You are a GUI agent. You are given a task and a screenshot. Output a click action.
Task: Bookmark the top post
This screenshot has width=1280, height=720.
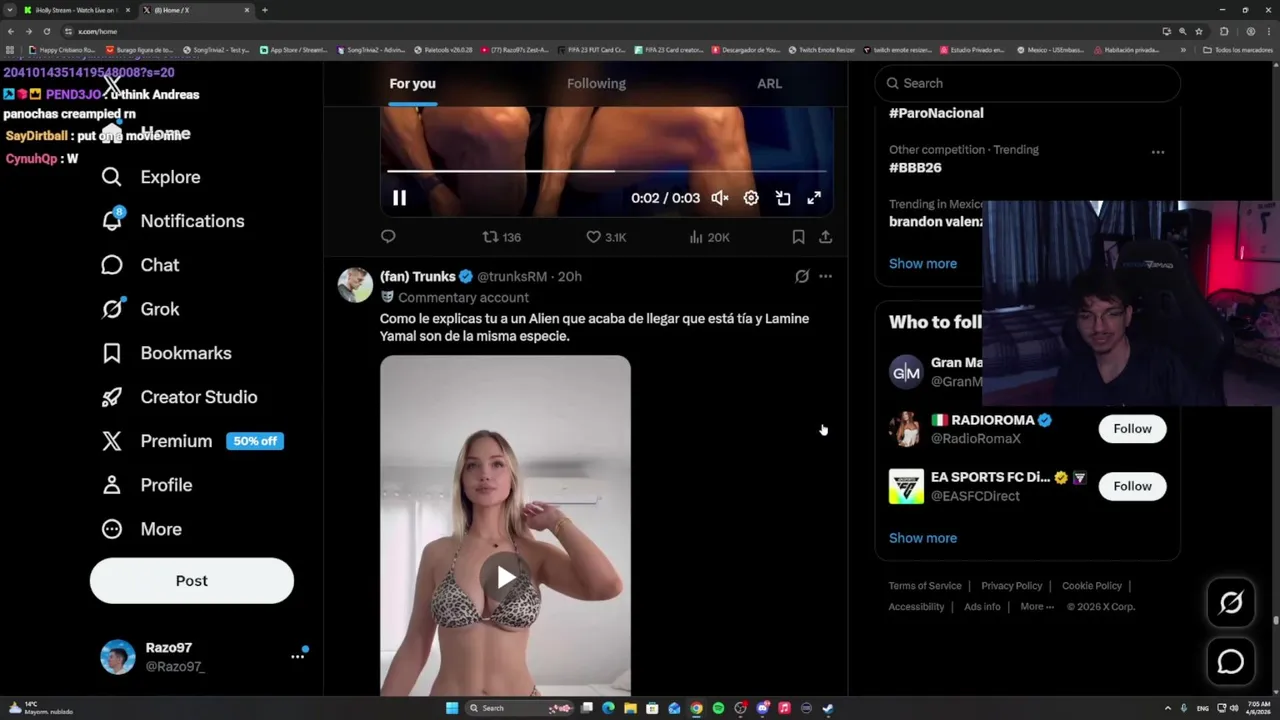click(798, 237)
